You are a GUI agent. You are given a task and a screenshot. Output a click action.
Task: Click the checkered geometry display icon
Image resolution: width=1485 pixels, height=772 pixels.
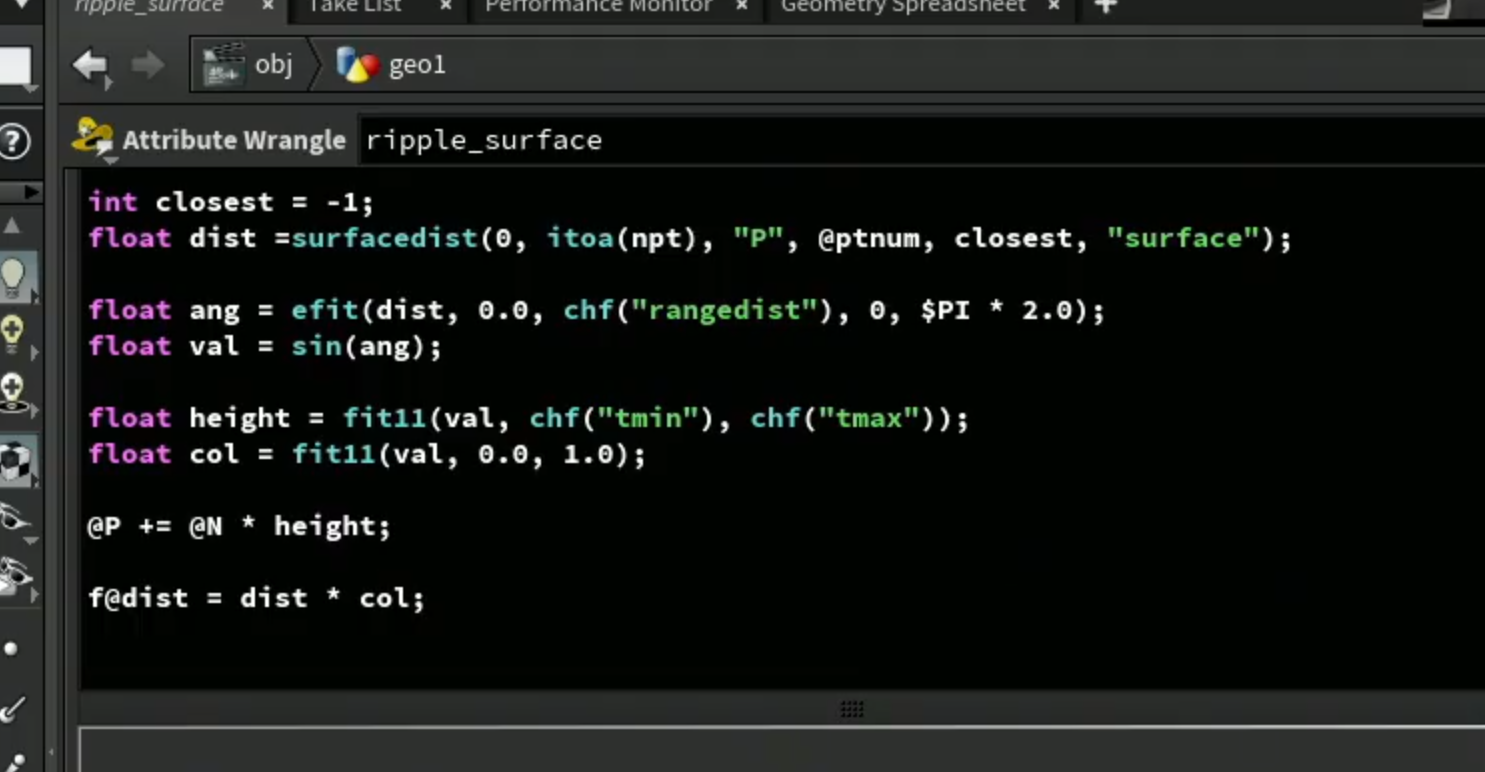[x=15, y=461]
